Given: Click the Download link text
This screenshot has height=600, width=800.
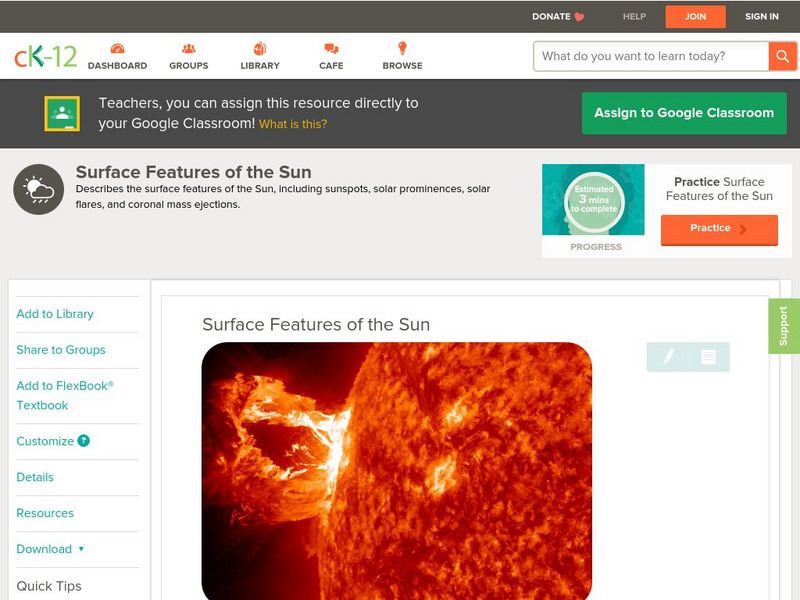Looking at the screenshot, I should pos(44,549).
